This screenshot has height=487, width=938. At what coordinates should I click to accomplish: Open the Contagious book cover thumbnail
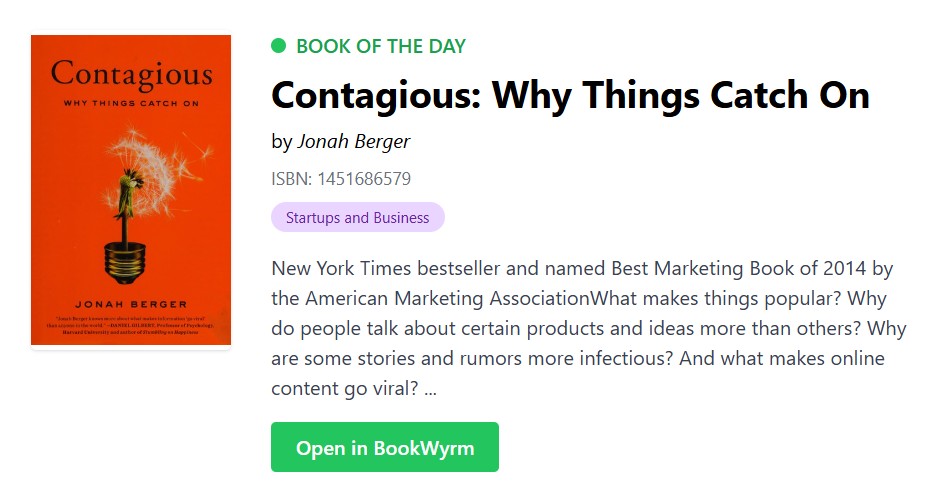tap(131, 190)
